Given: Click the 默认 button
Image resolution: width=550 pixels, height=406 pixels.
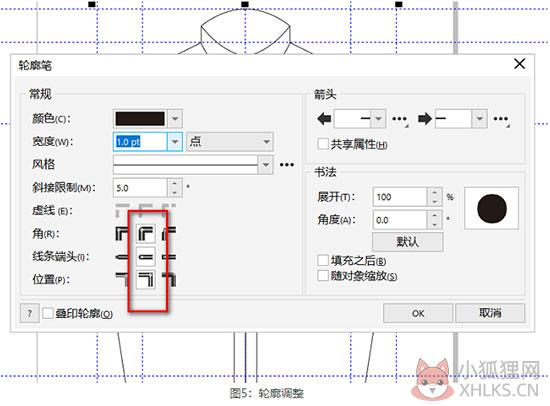Looking at the screenshot, I should click(408, 242).
